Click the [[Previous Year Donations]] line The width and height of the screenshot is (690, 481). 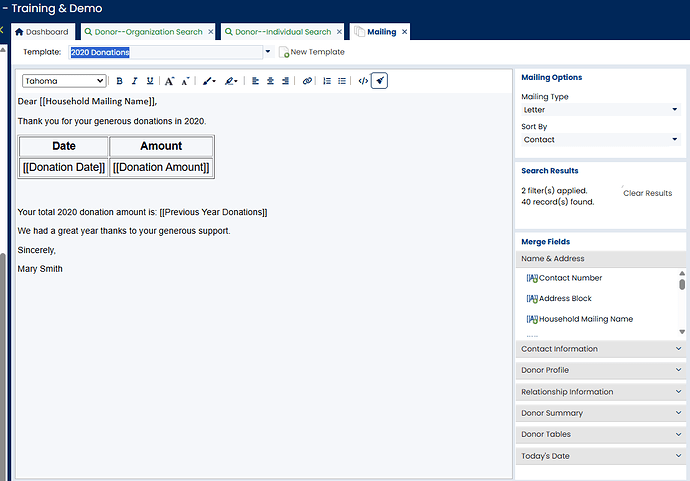pyautogui.click(x=142, y=212)
